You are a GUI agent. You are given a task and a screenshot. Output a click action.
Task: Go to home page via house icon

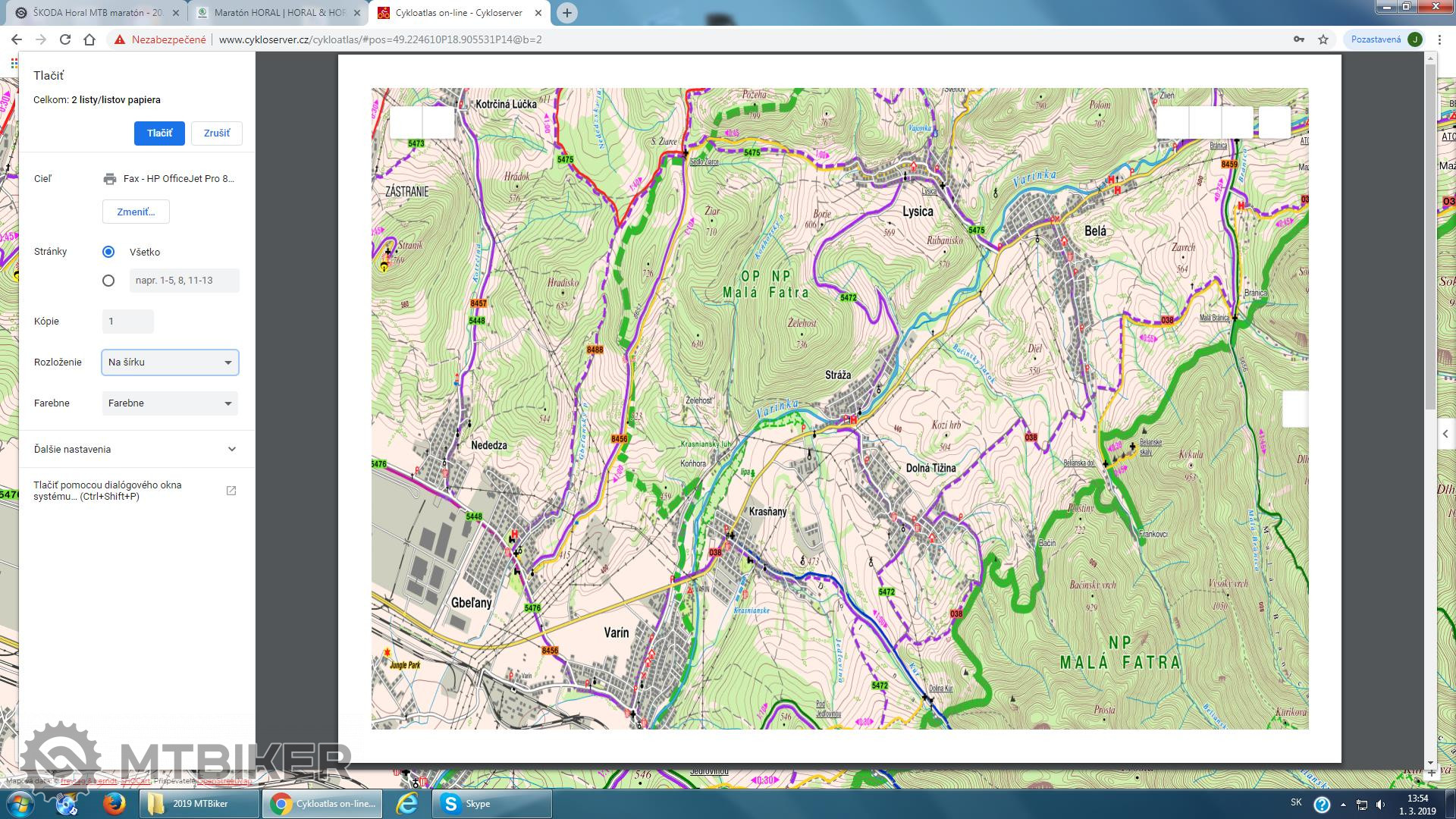coord(89,39)
